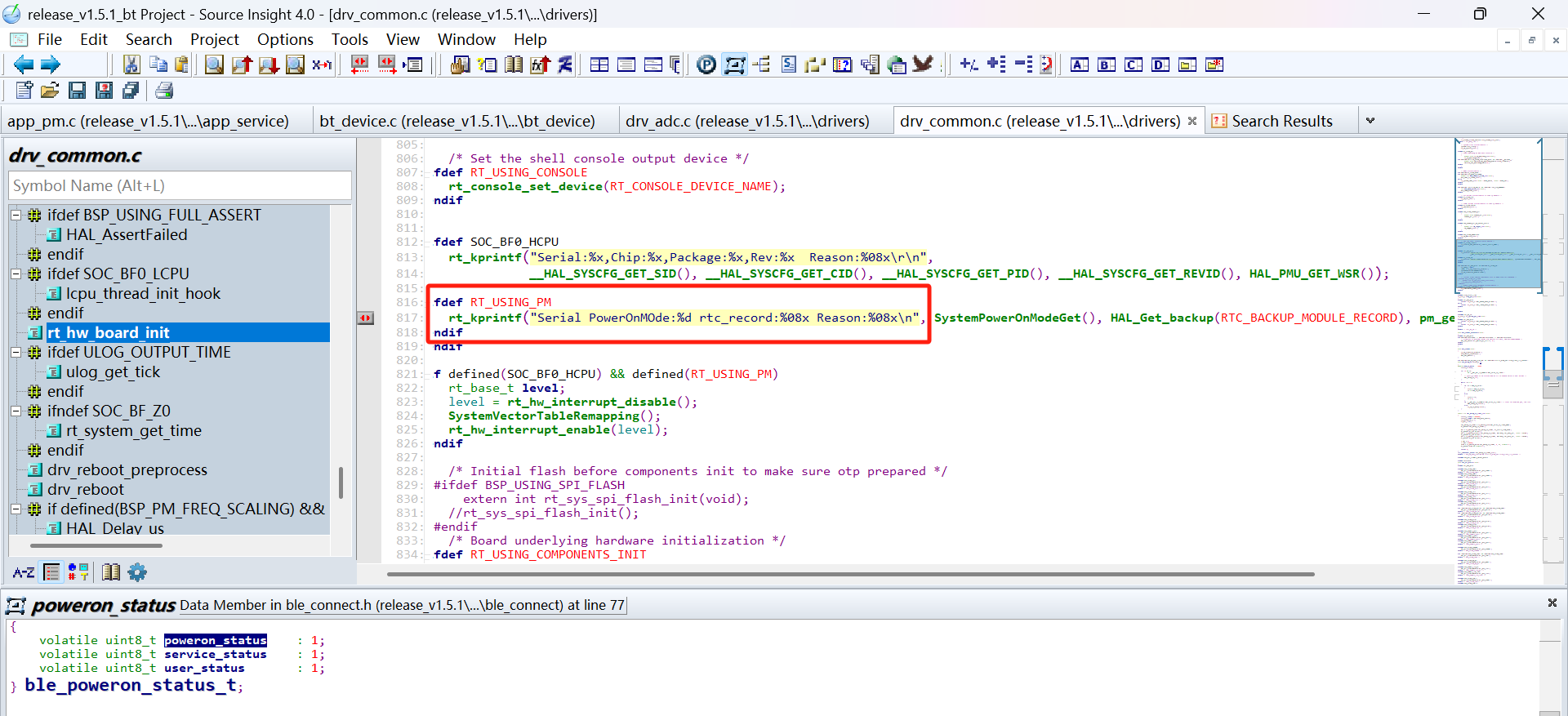Close the drv_common.c tab
Viewport: 1568px width, 716px height.
[1192, 121]
